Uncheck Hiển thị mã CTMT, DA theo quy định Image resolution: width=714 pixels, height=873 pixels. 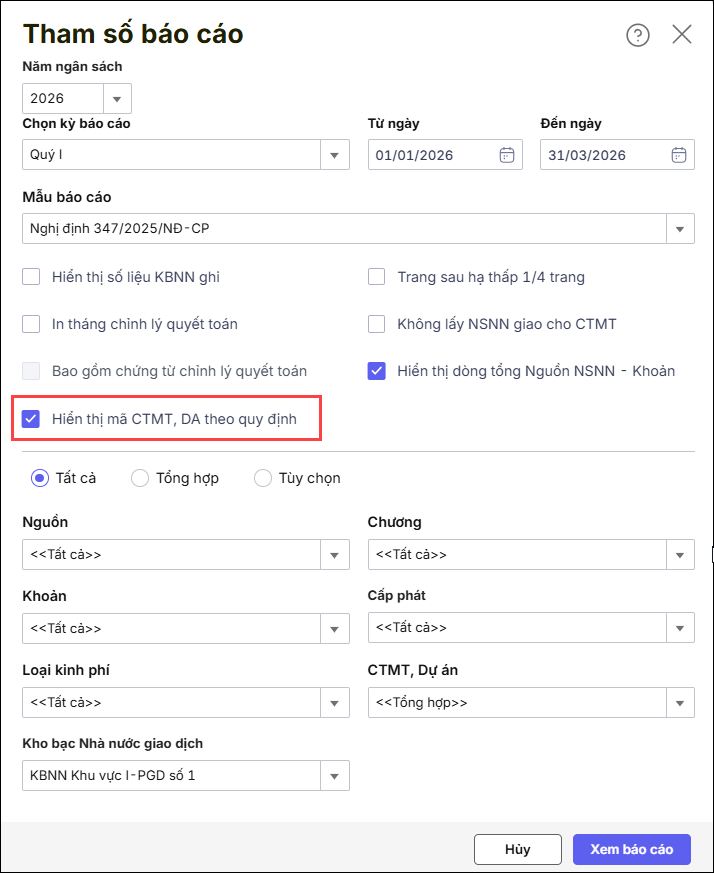tap(32, 419)
